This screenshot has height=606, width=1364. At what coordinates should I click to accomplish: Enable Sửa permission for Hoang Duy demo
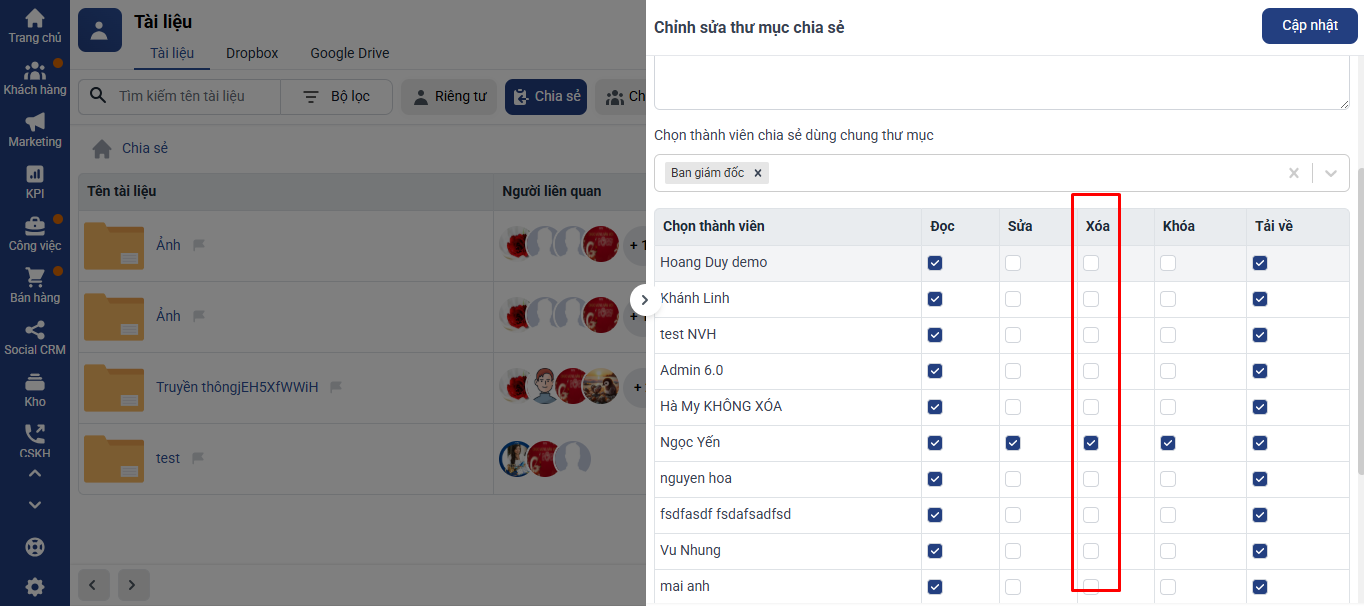pos(1013,263)
